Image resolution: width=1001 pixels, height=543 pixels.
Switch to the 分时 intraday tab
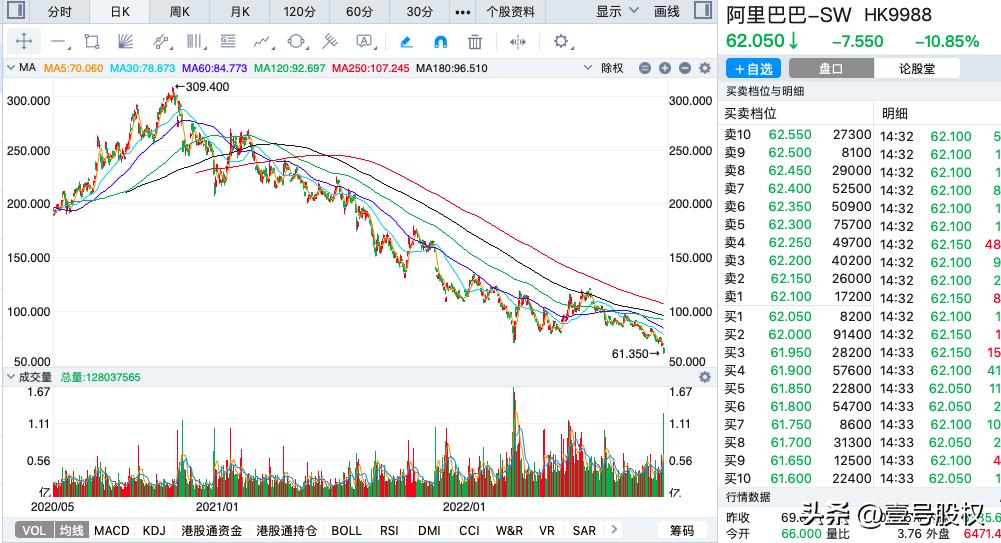(x=59, y=11)
